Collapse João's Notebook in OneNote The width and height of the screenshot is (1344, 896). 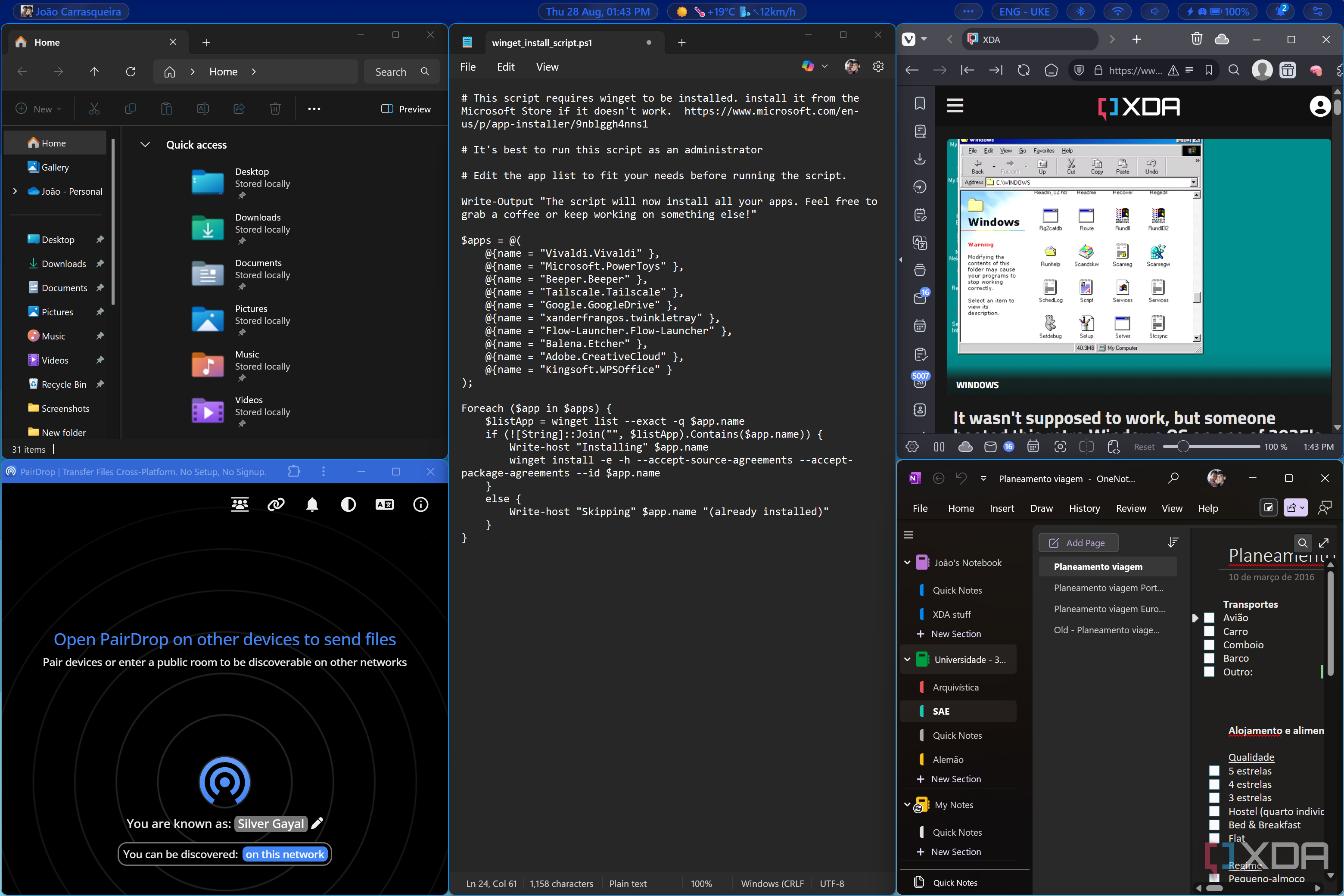coord(908,563)
